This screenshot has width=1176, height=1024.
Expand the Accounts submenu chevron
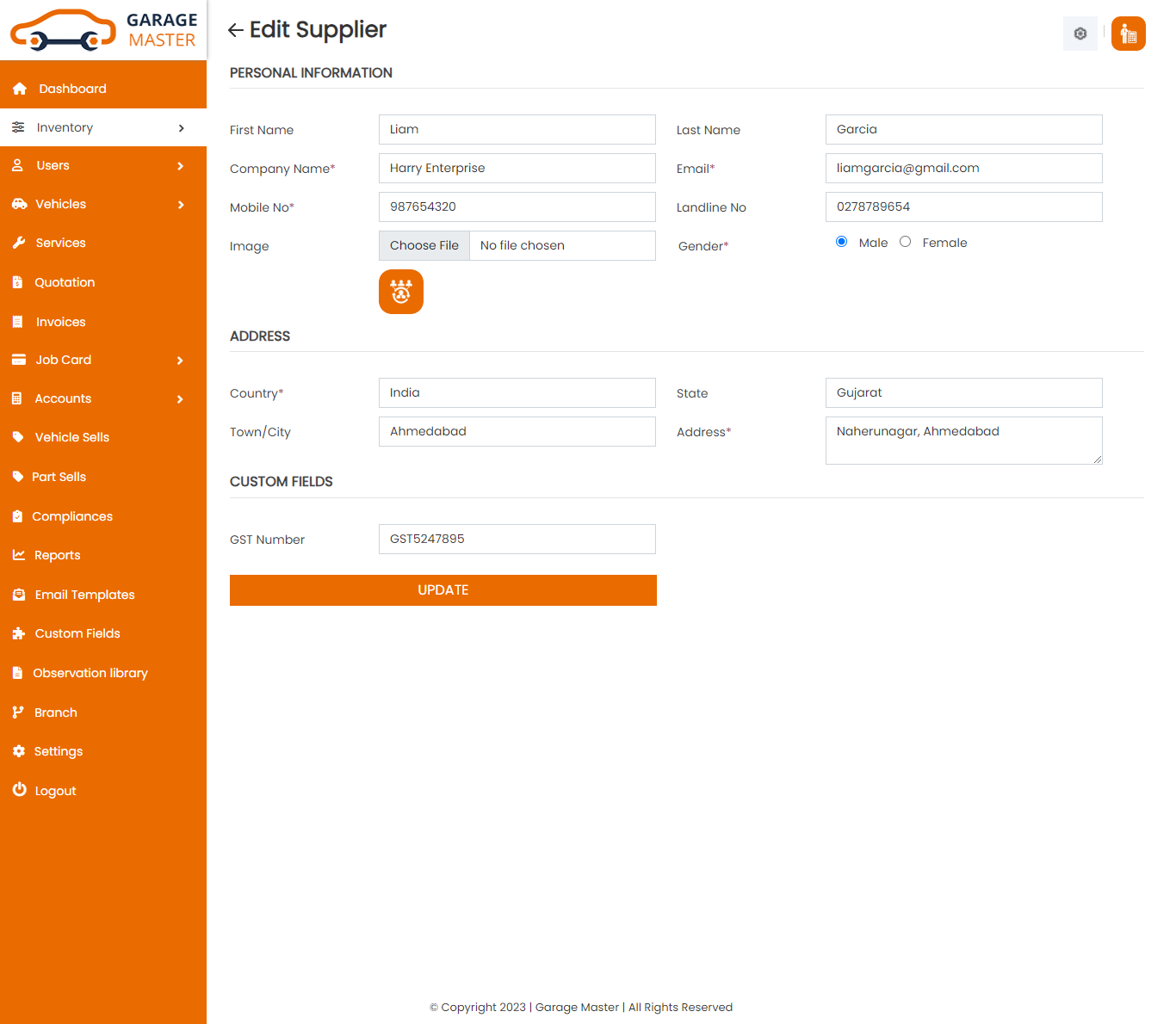coord(180,399)
